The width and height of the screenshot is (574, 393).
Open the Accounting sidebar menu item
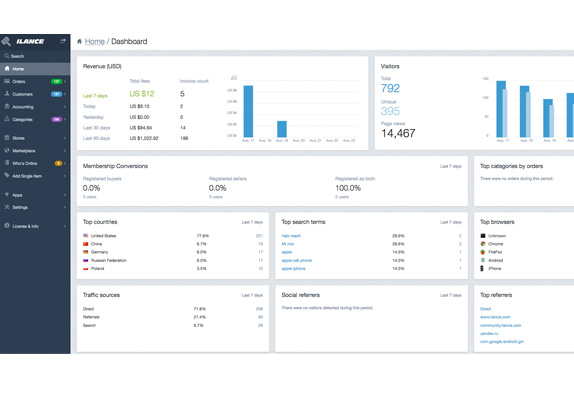35,107
